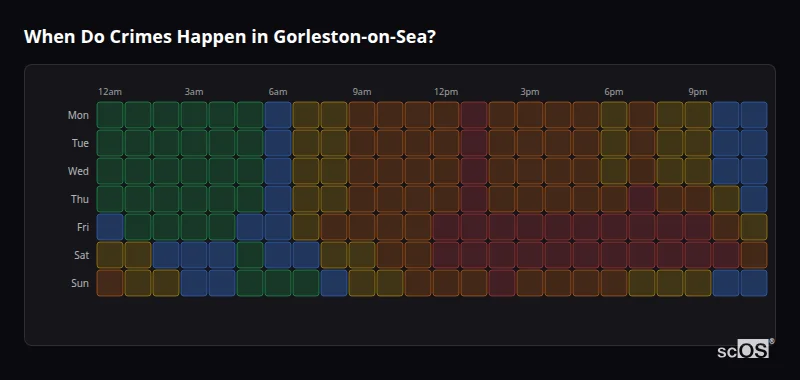Image resolution: width=800 pixels, height=380 pixels.
Task: Click the '12pm' hour axis label
Action: (x=446, y=92)
